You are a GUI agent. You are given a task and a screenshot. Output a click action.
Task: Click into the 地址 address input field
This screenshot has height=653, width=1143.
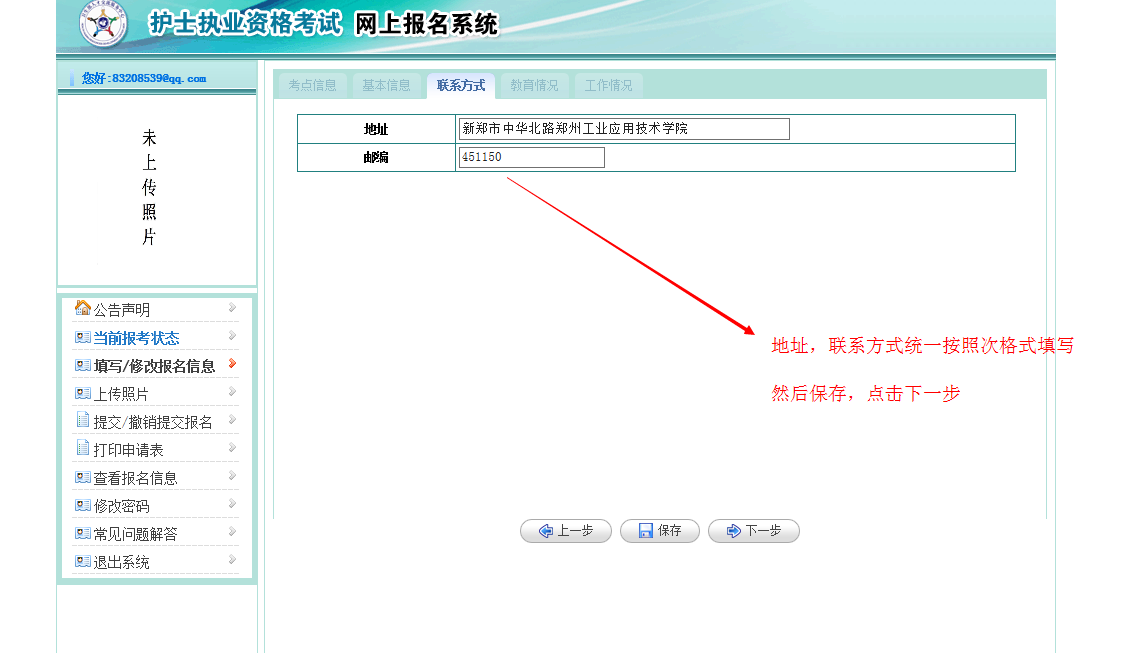624,129
